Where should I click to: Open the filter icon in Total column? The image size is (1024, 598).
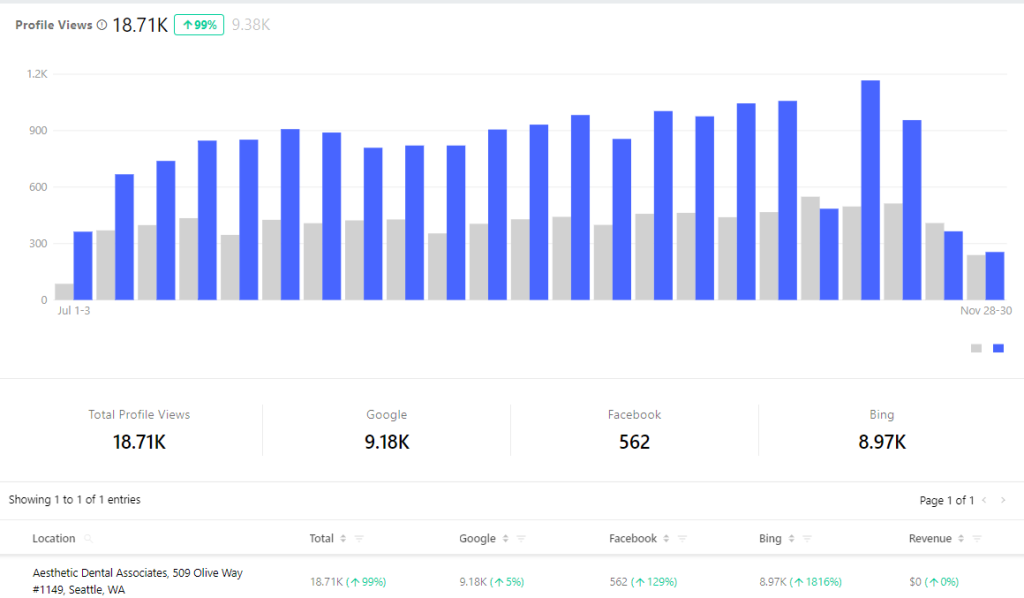(359, 539)
